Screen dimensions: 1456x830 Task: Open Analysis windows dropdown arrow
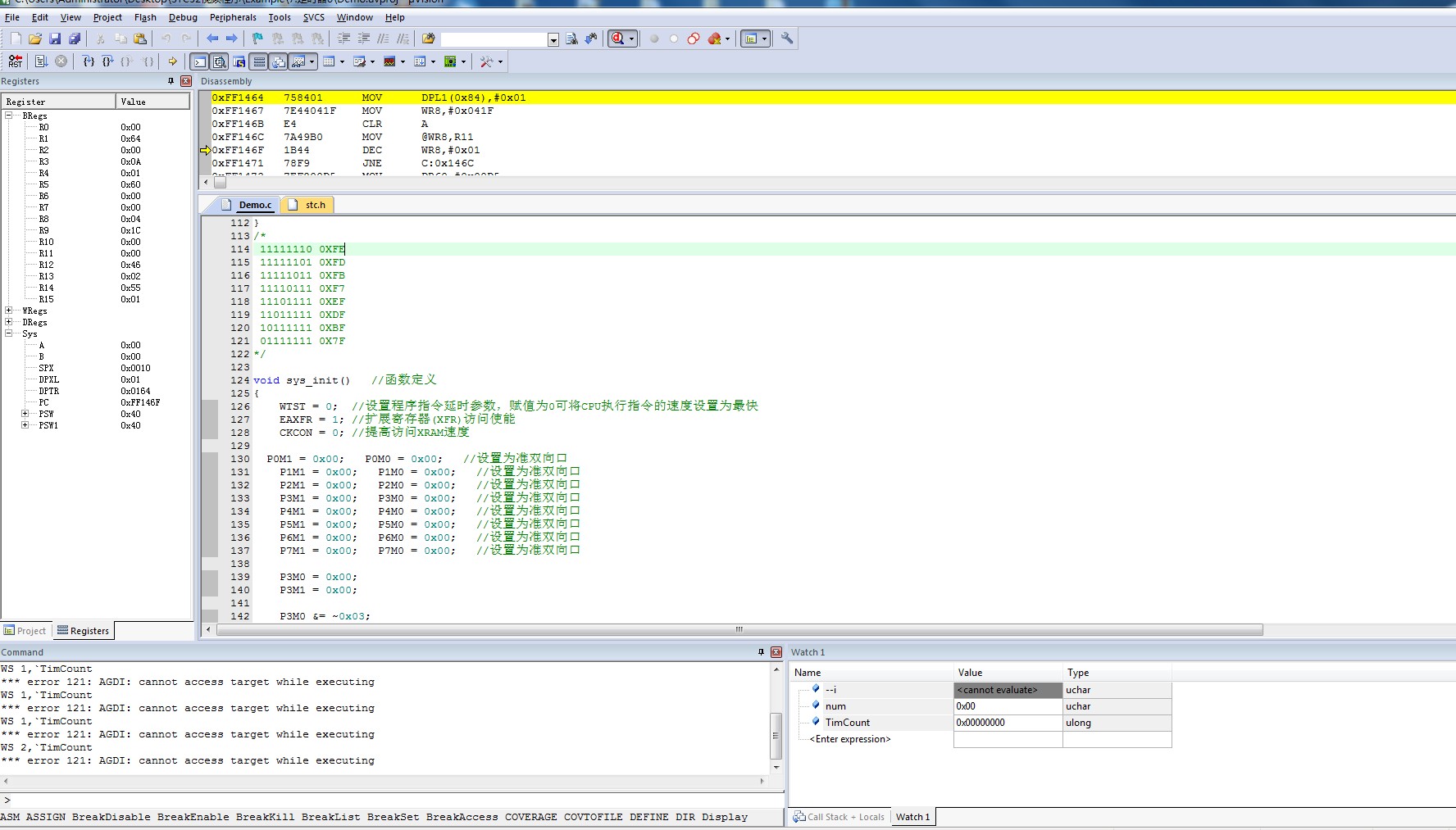(x=403, y=61)
